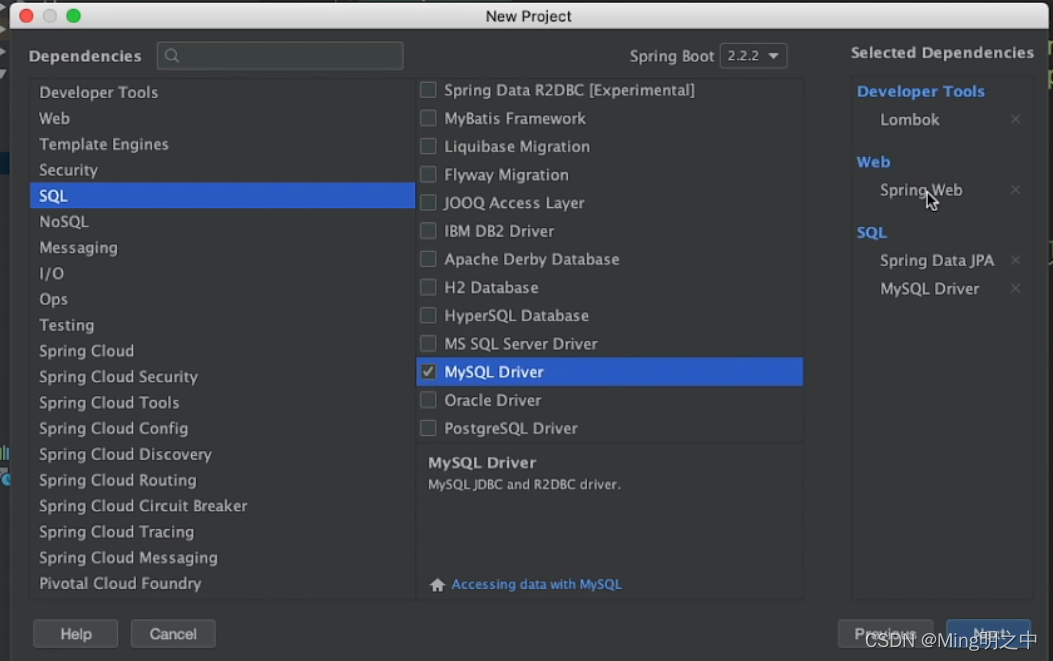
Task: Choose Spring Cloud Tracing category
Action: click(x=222, y=532)
